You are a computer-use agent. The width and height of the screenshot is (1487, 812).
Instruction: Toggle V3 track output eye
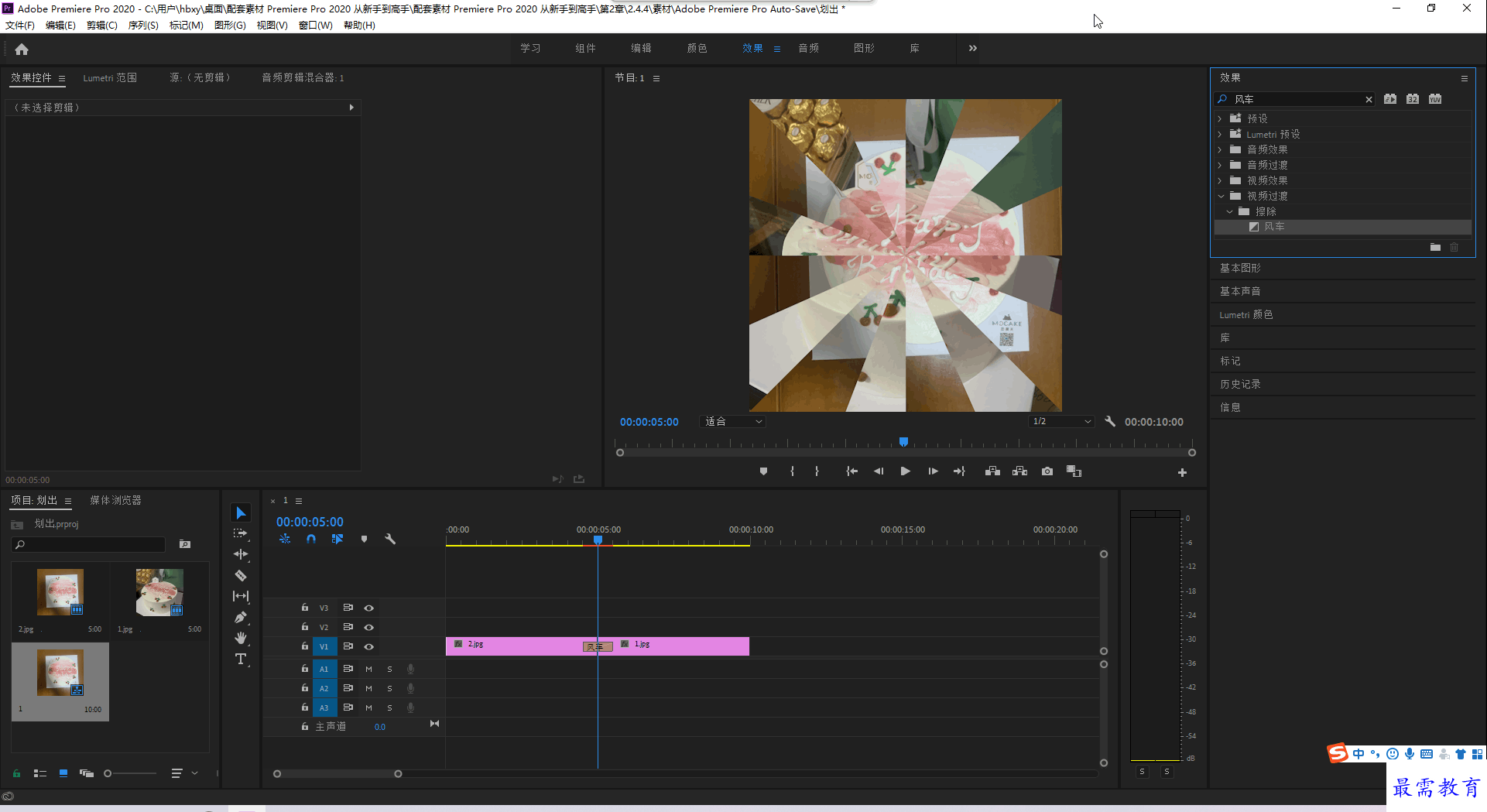[369, 608]
